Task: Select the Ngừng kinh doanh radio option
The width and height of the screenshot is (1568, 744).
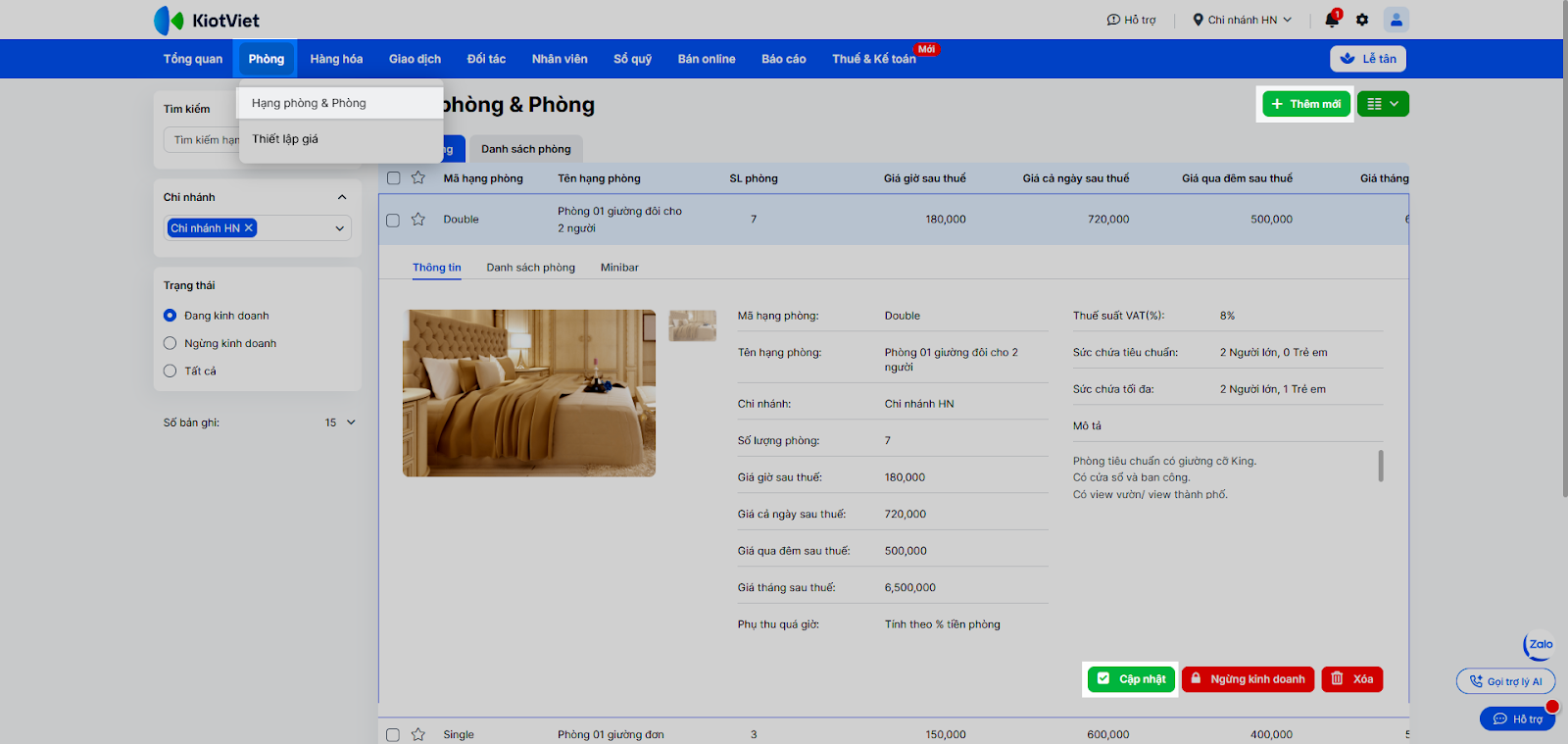Action: click(x=171, y=343)
